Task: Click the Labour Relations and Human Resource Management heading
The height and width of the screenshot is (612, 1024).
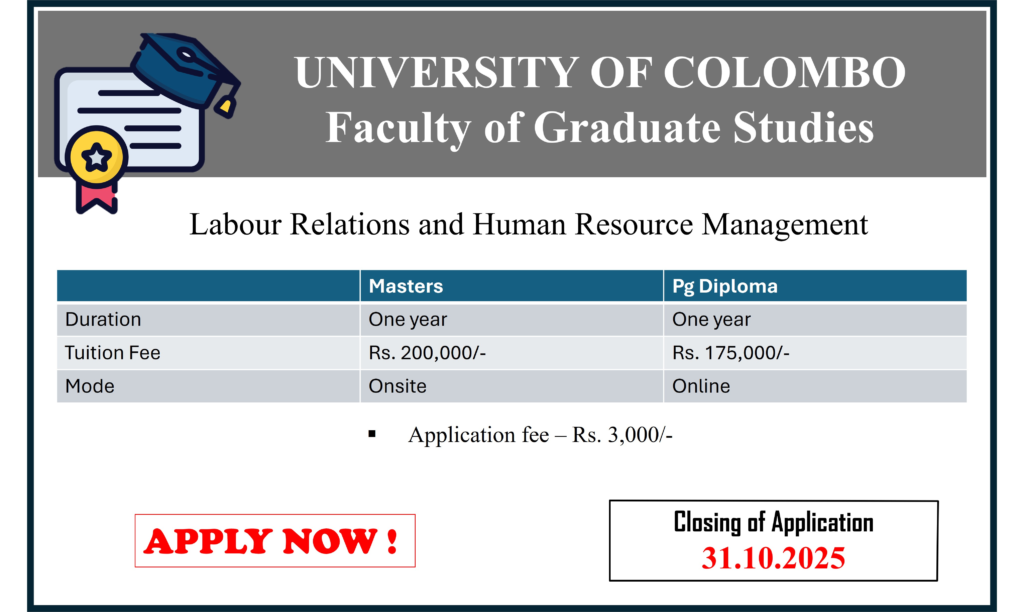Action: (529, 224)
